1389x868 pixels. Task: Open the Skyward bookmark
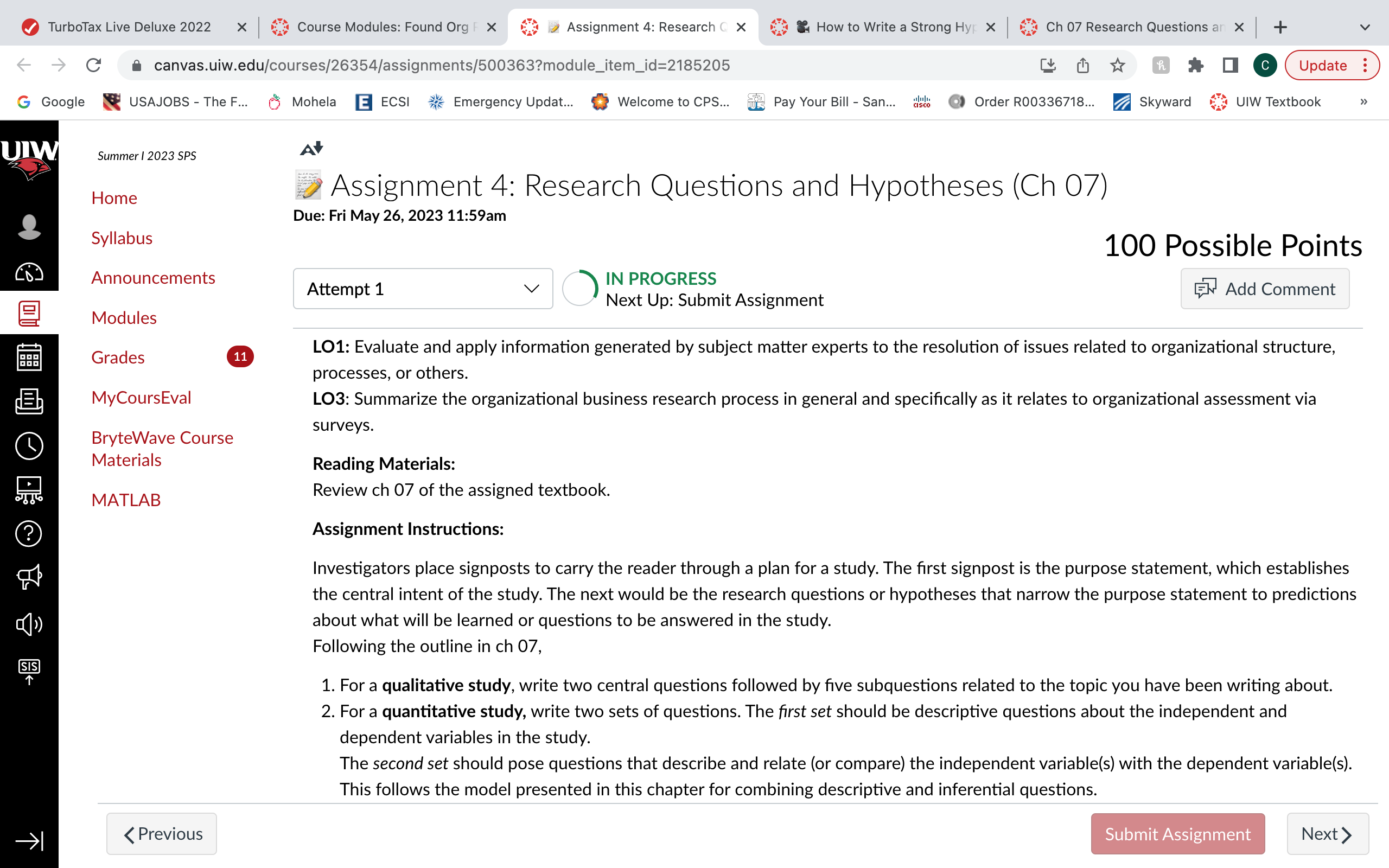point(1152,101)
